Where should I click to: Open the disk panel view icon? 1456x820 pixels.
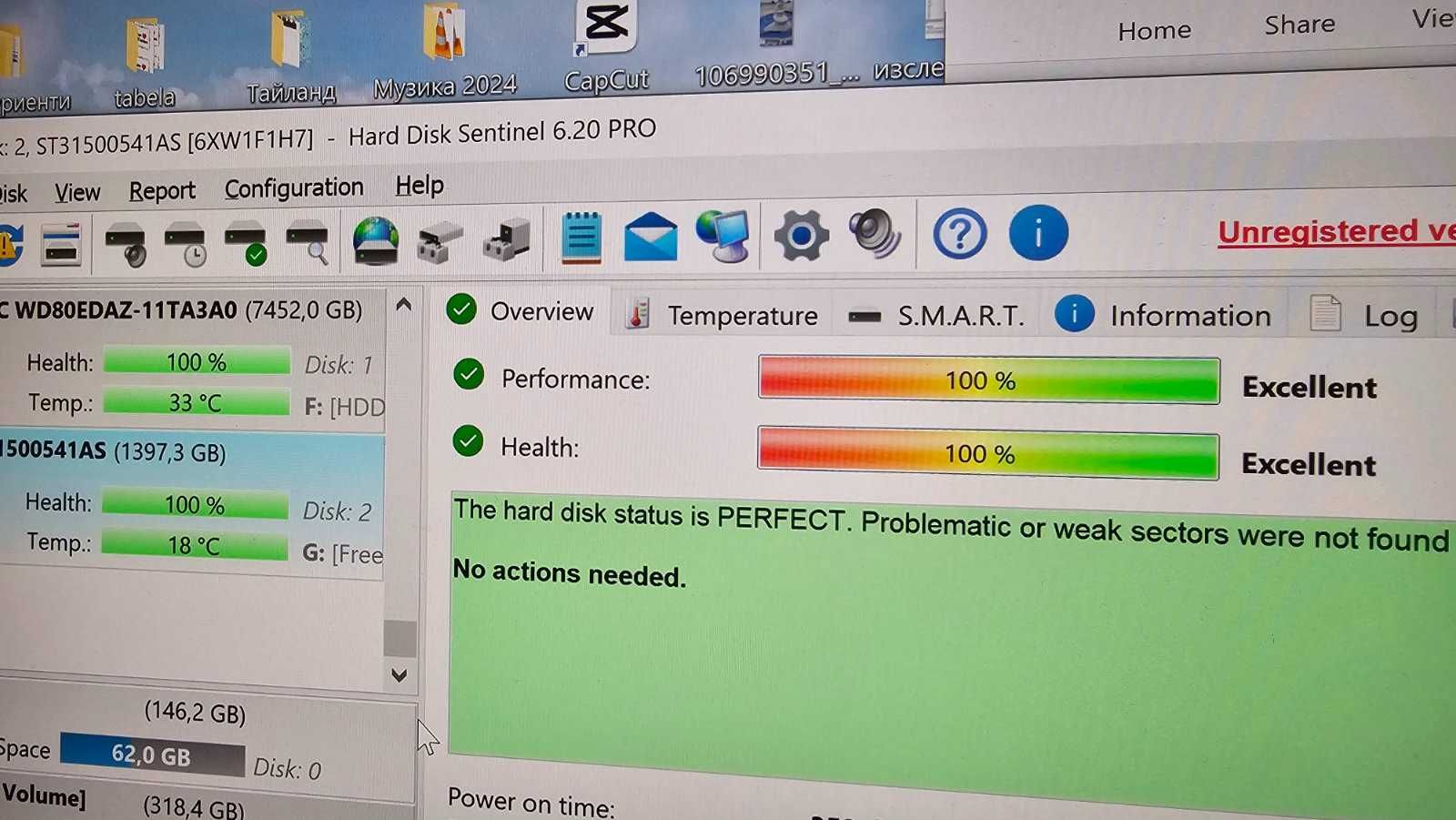coord(62,244)
